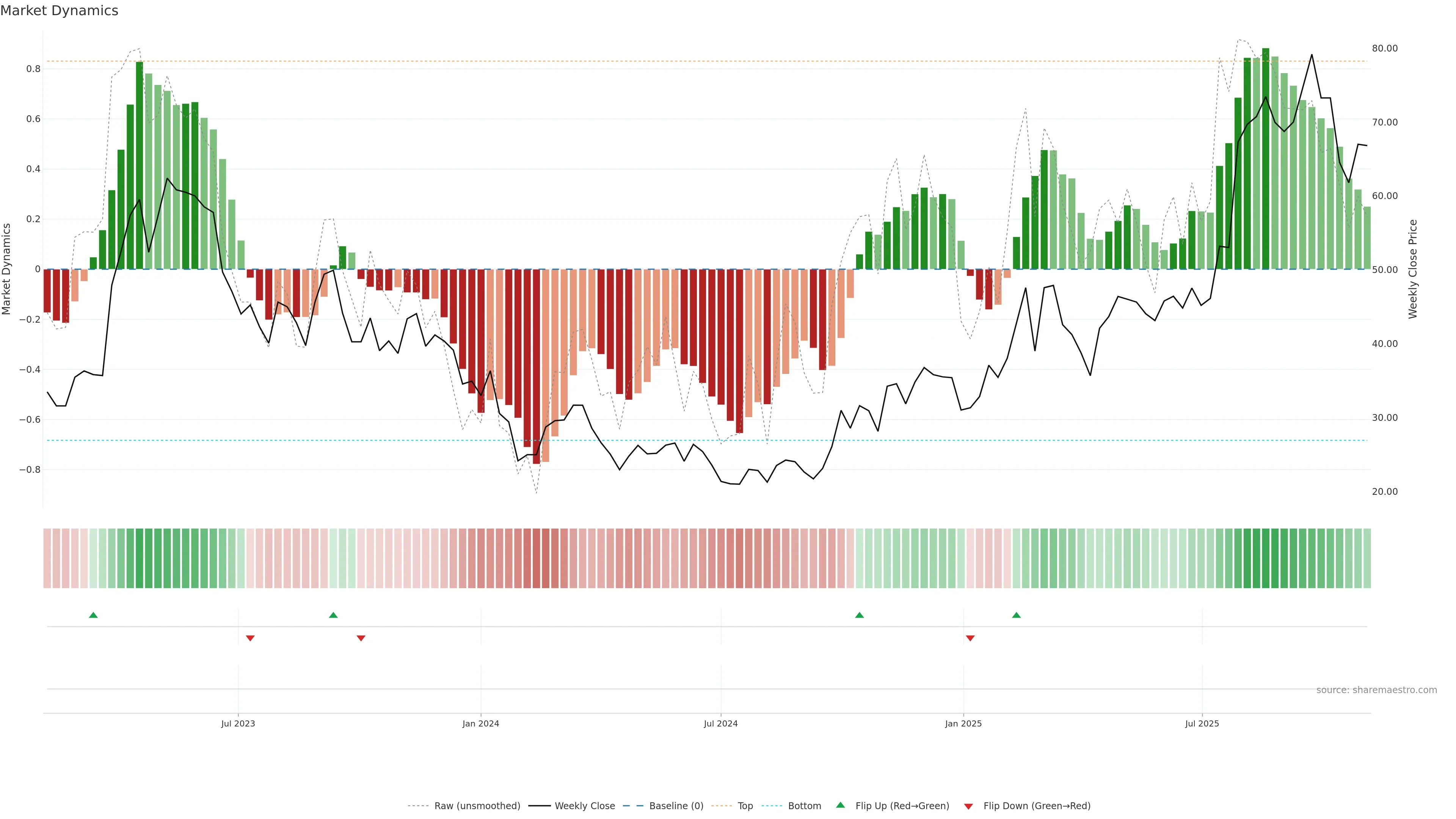Click the darkest green heatmap cell near the right end
The width and height of the screenshot is (1456, 819).
click(1266, 558)
